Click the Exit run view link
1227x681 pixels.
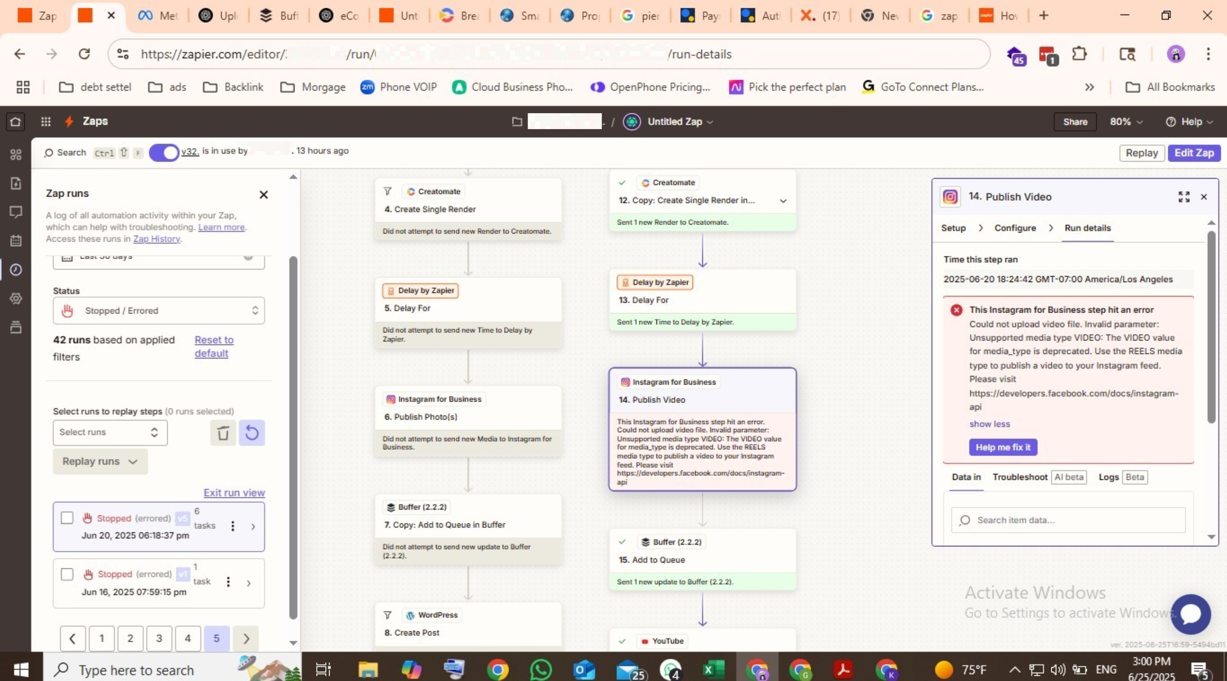click(234, 493)
